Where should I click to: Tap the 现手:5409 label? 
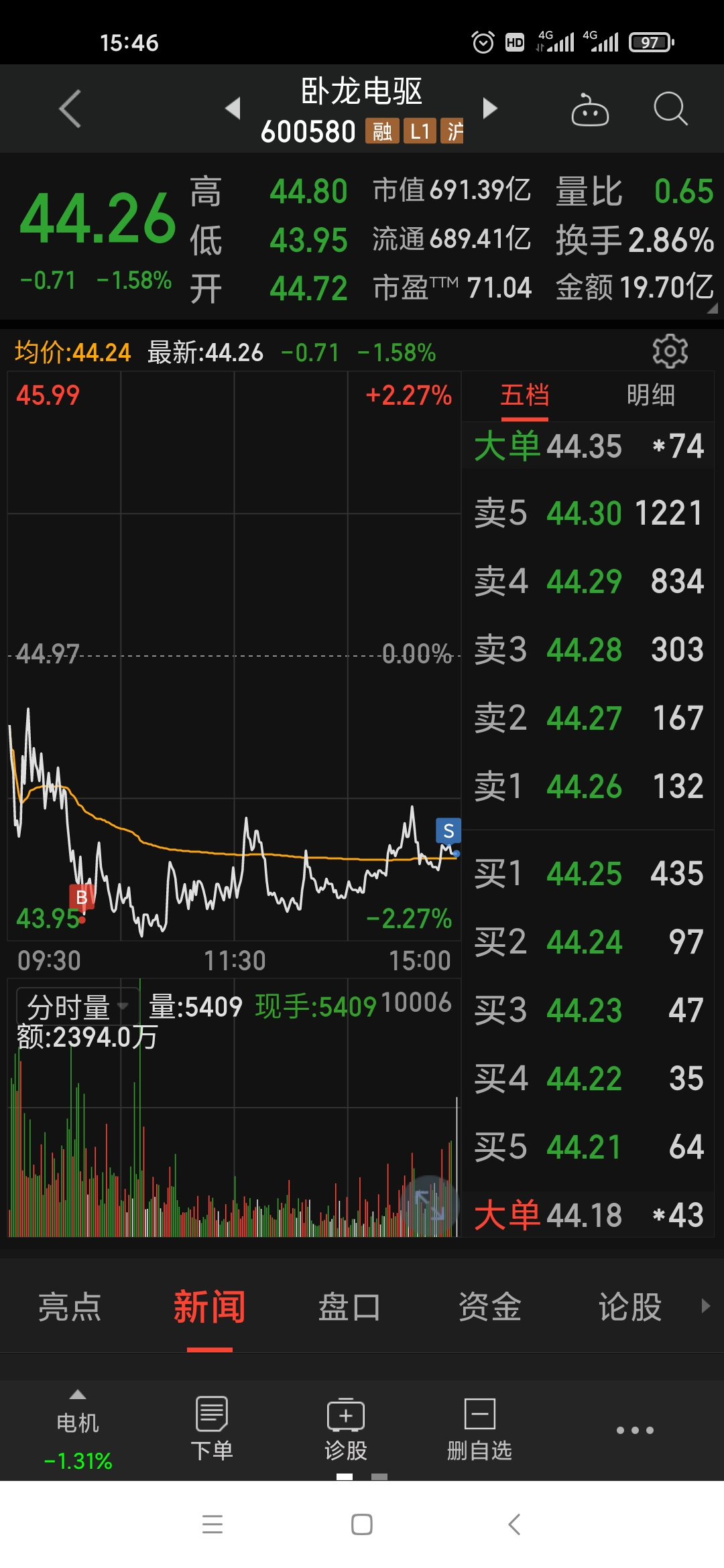point(316,1006)
